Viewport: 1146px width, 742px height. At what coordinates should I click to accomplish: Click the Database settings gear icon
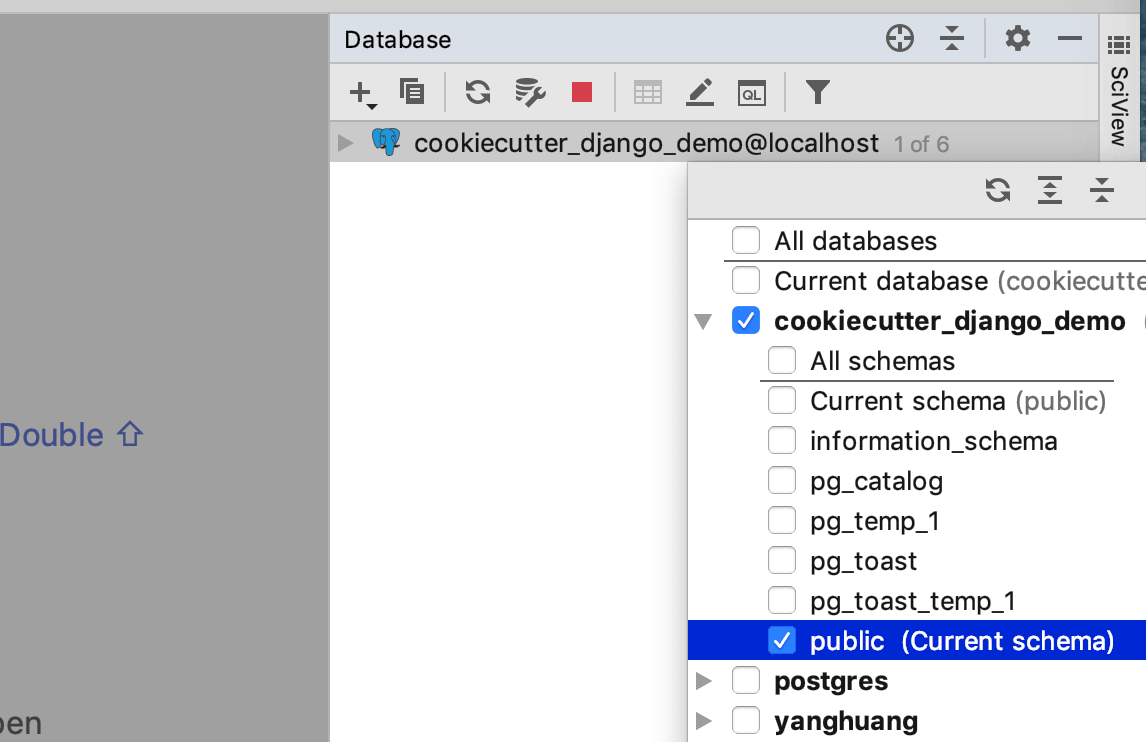click(x=1017, y=38)
